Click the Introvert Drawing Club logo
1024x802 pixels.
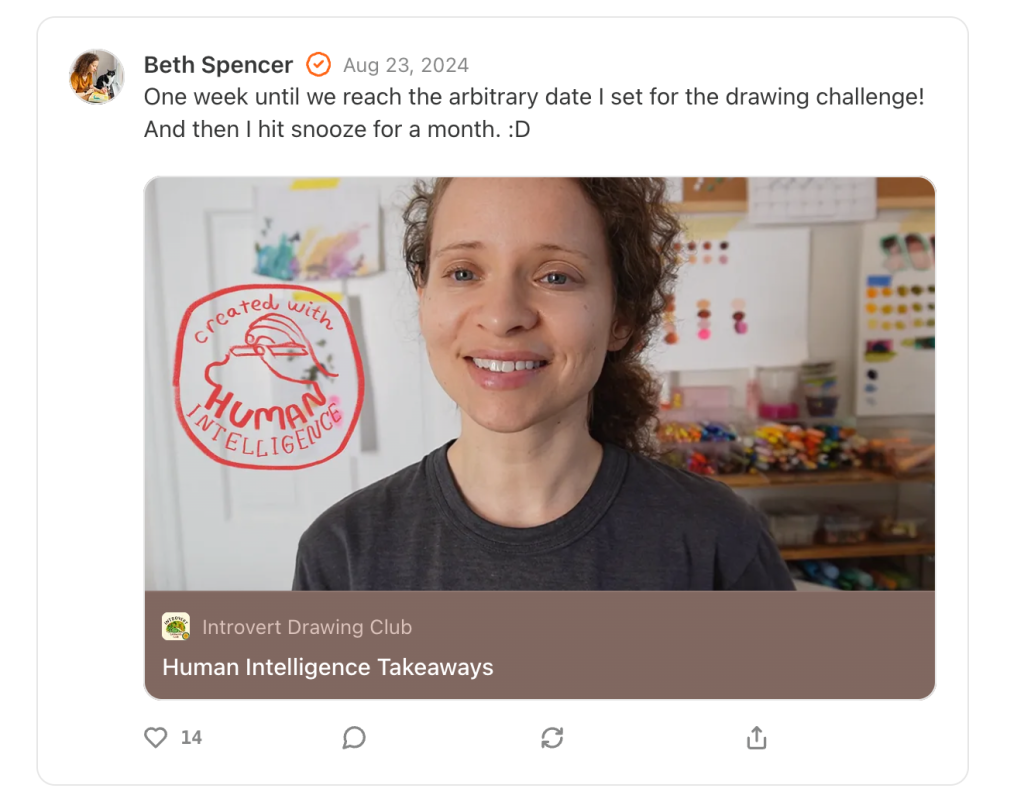176,627
